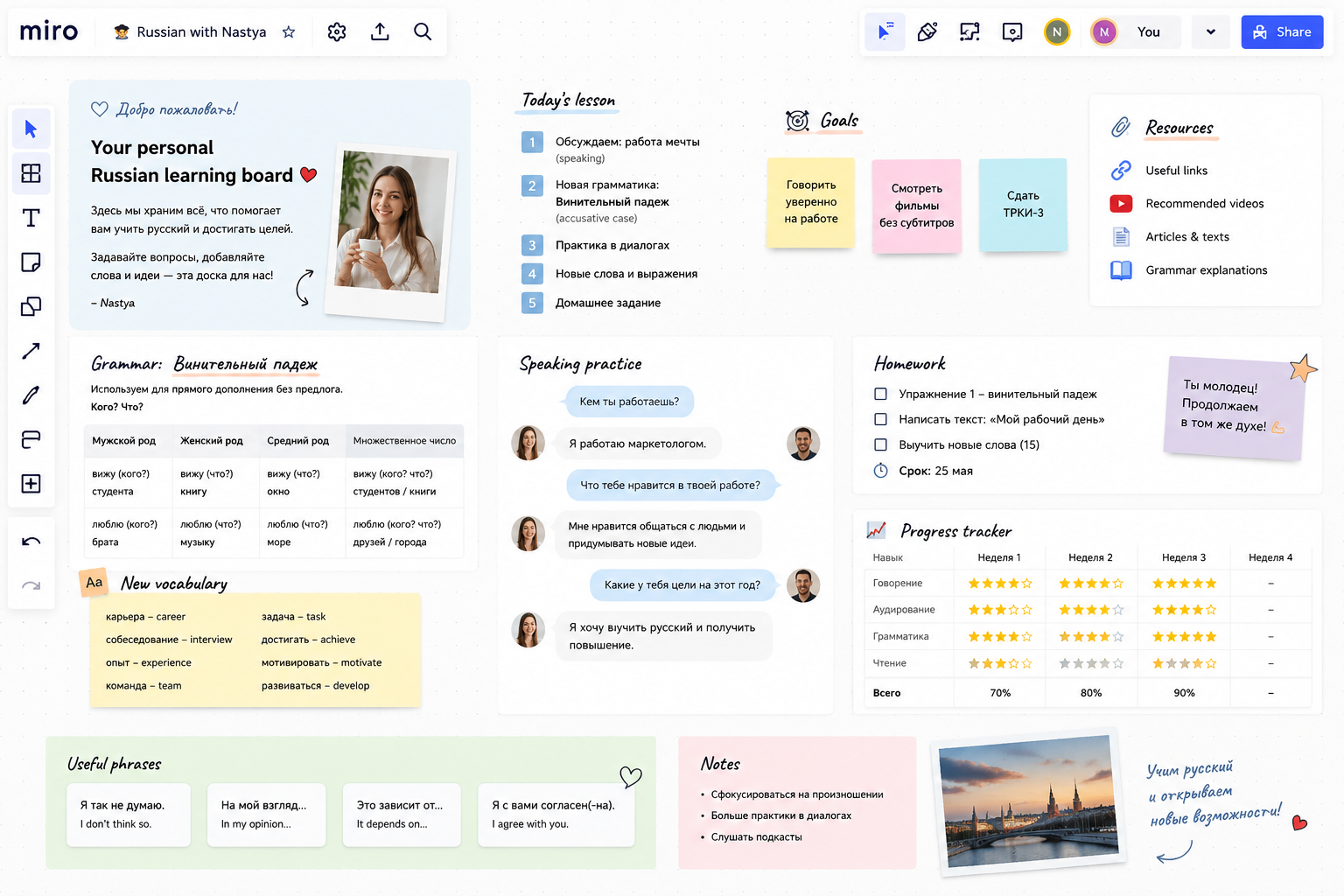Click the Чтение stars for Неделя 3
The image size is (1344, 896).
(1184, 664)
